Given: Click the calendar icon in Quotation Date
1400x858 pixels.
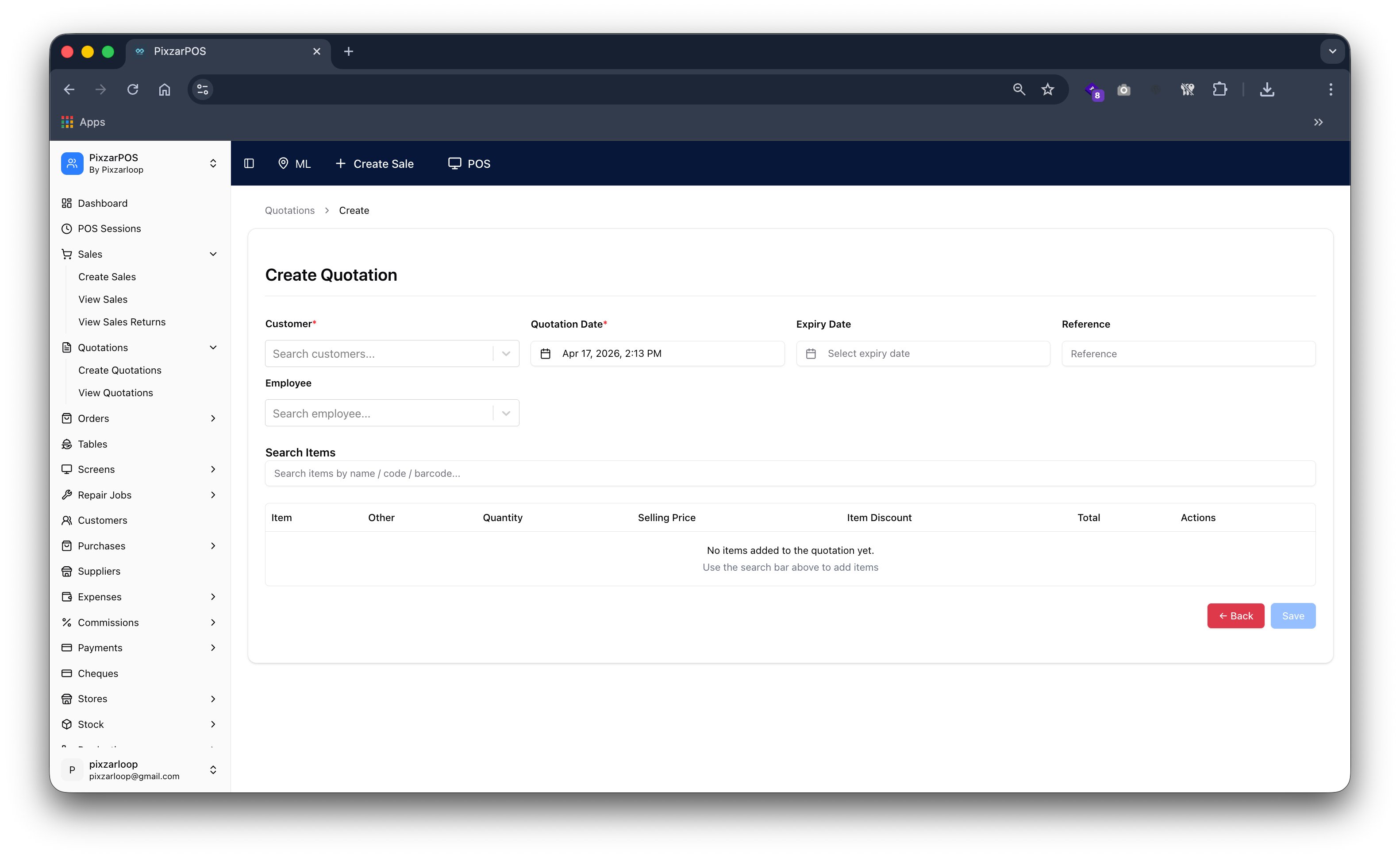Looking at the screenshot, I should [x=546, y=353].
